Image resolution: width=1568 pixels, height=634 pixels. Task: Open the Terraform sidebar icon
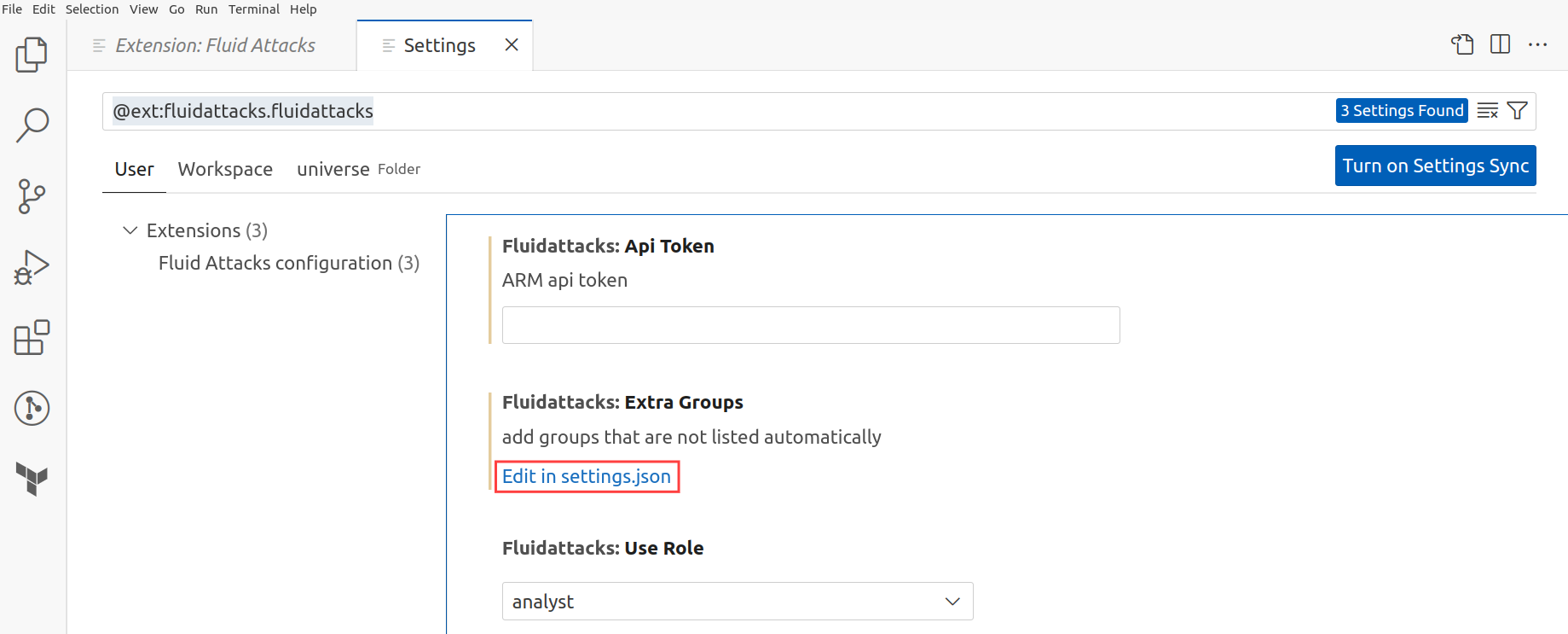[x=32, y=479]
